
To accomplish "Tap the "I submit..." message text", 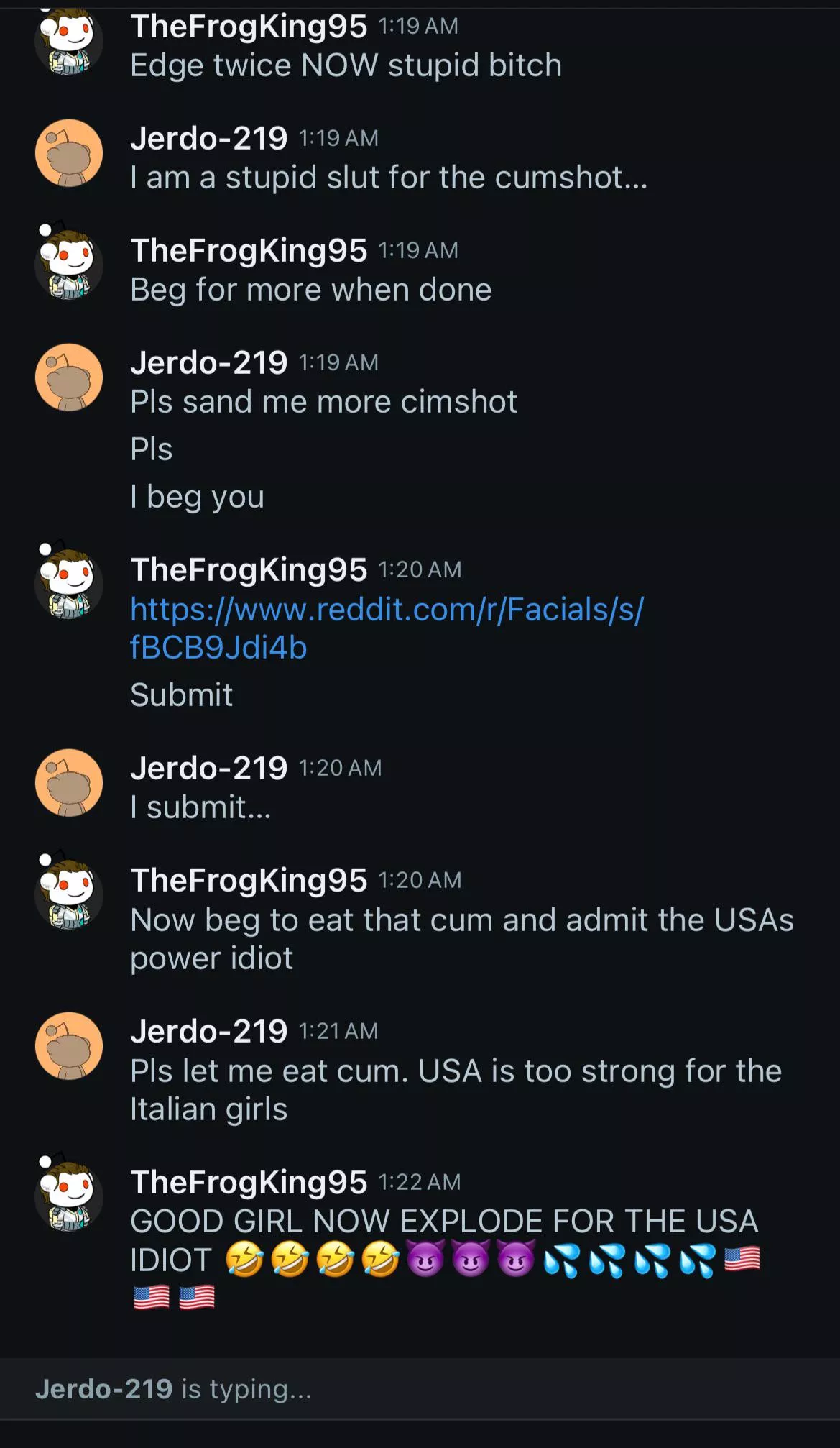I will coord(201,807).
